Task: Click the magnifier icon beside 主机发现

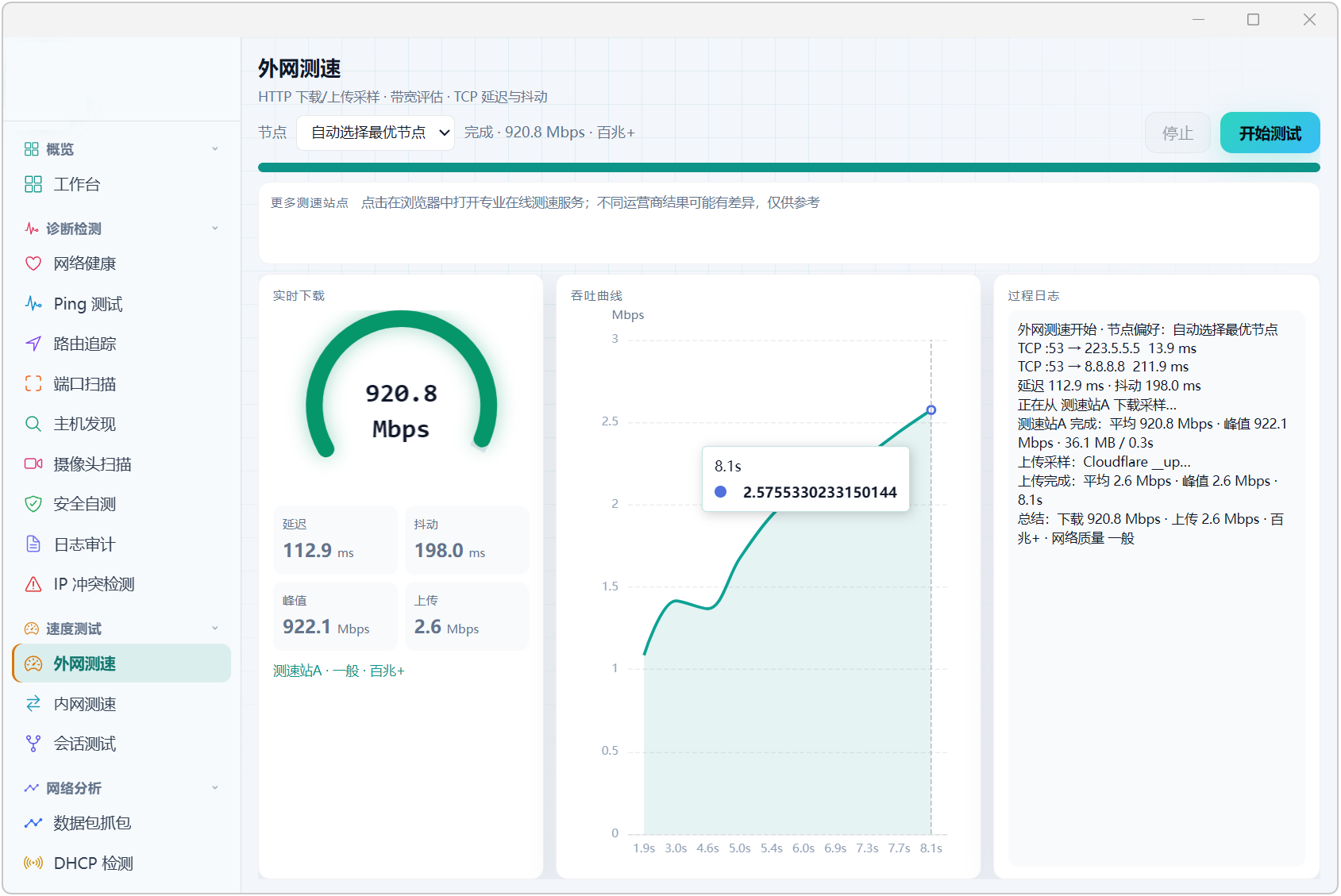Action: pos(33,424)
